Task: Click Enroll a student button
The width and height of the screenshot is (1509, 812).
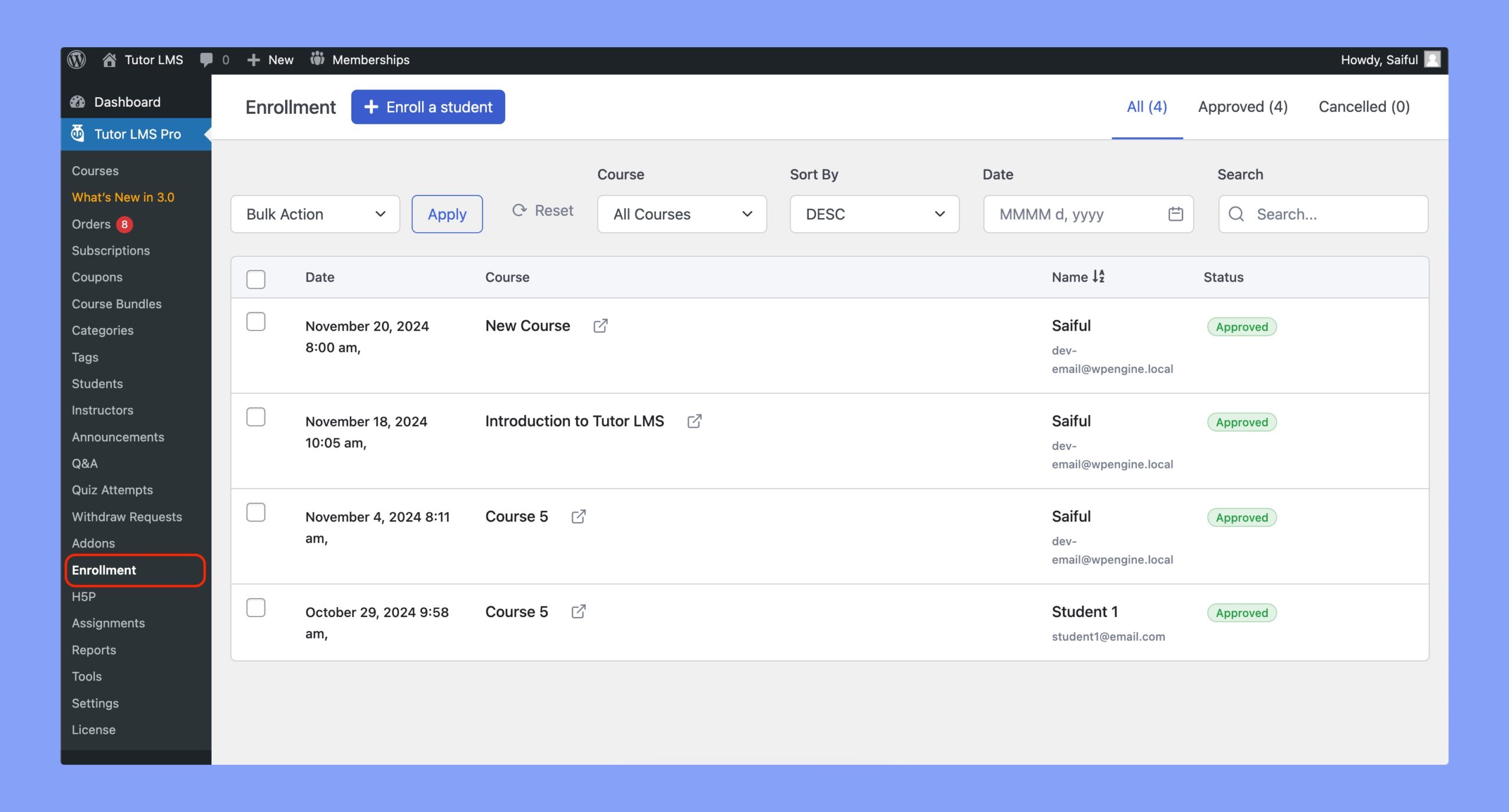Action: [x=428, y=106]
